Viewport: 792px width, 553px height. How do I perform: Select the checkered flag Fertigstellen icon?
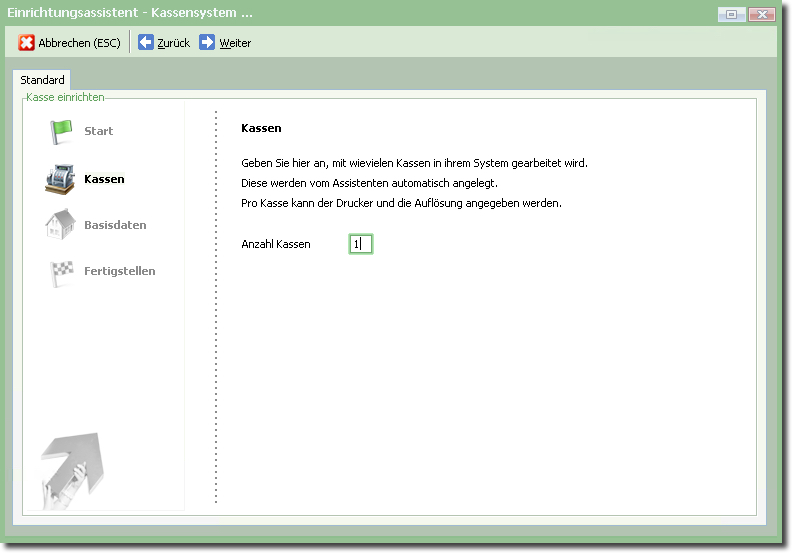coord(62,272)
